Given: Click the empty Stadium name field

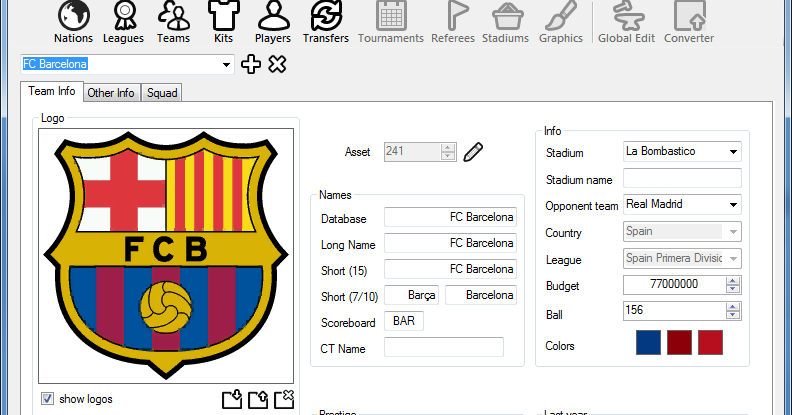Looking at the screenshot, I should tap(682, 178).
